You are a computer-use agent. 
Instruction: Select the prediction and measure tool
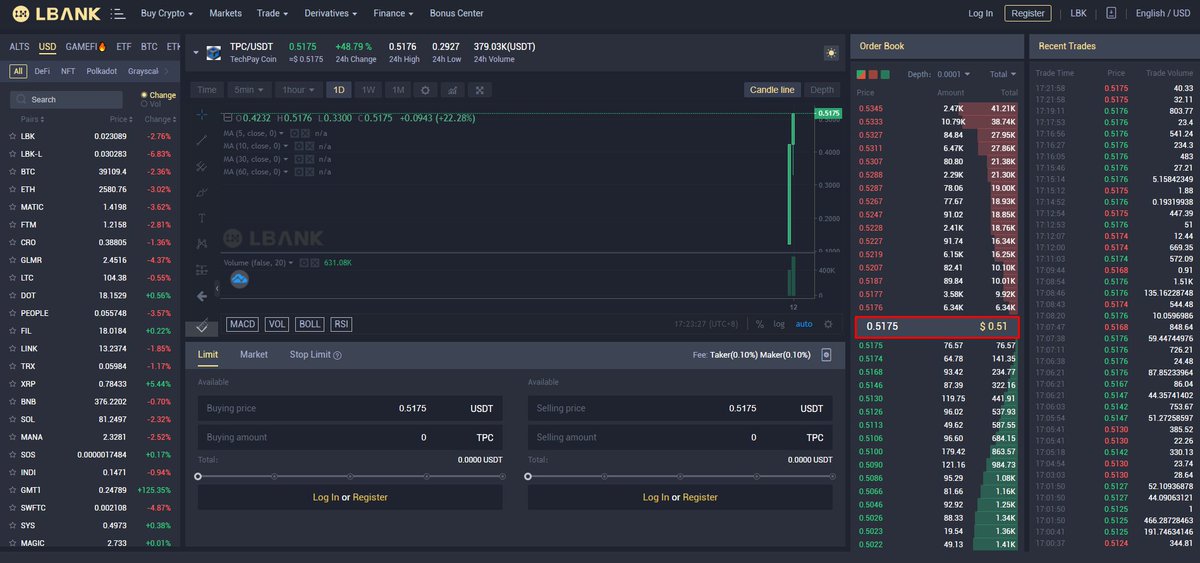202,269
